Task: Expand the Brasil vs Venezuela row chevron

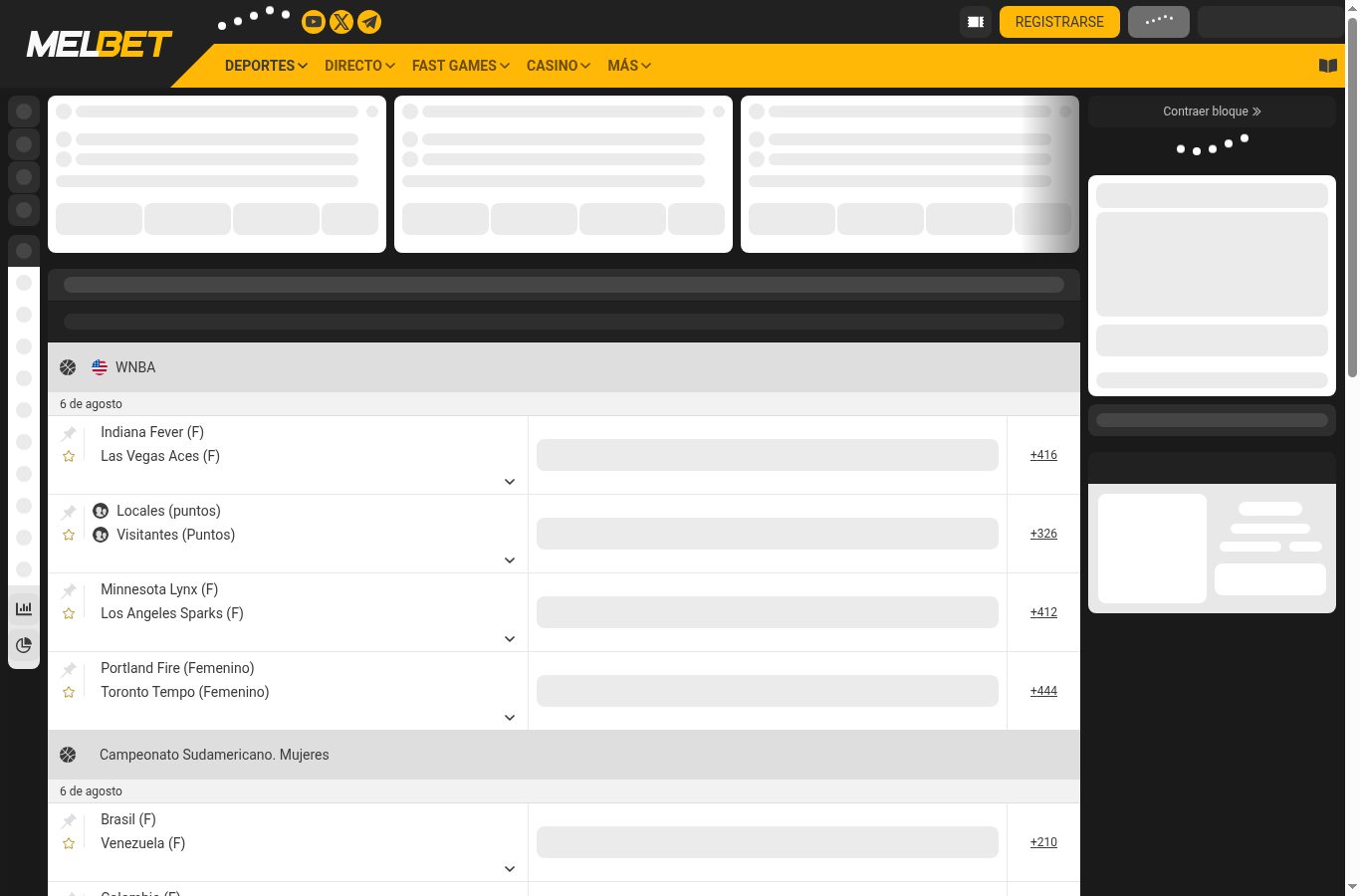Action: pos(510,869)
